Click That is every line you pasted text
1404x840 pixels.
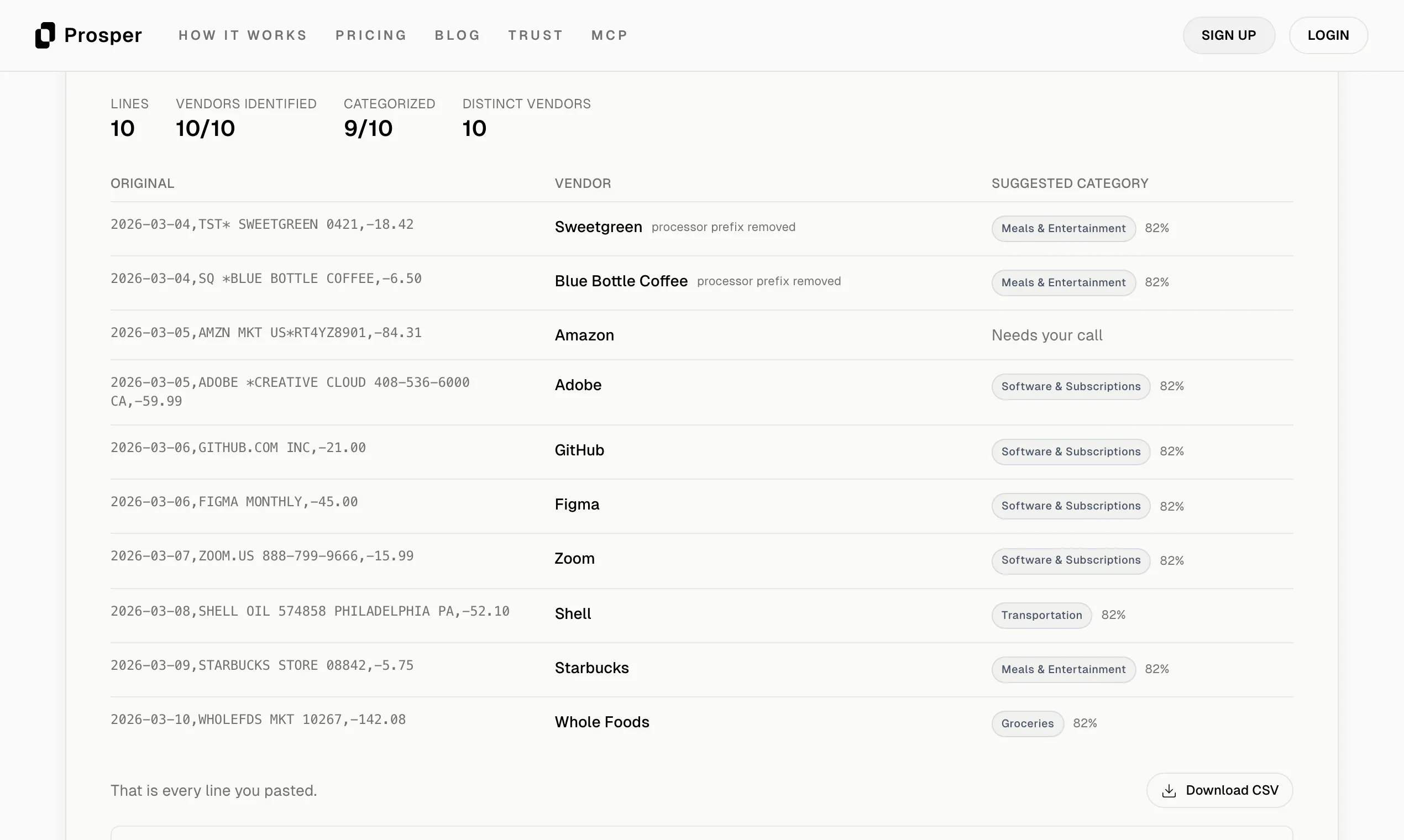213,791
